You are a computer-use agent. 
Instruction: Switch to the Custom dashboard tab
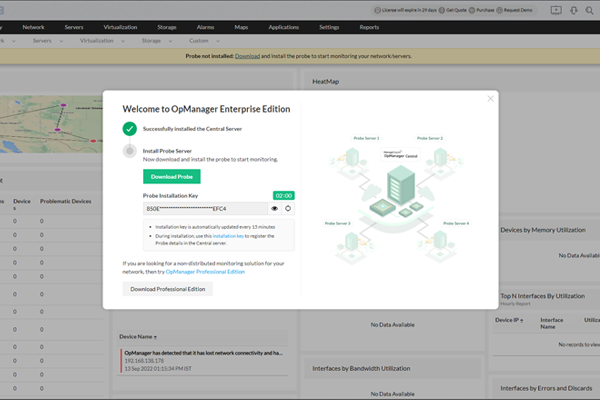coord(199,41)
